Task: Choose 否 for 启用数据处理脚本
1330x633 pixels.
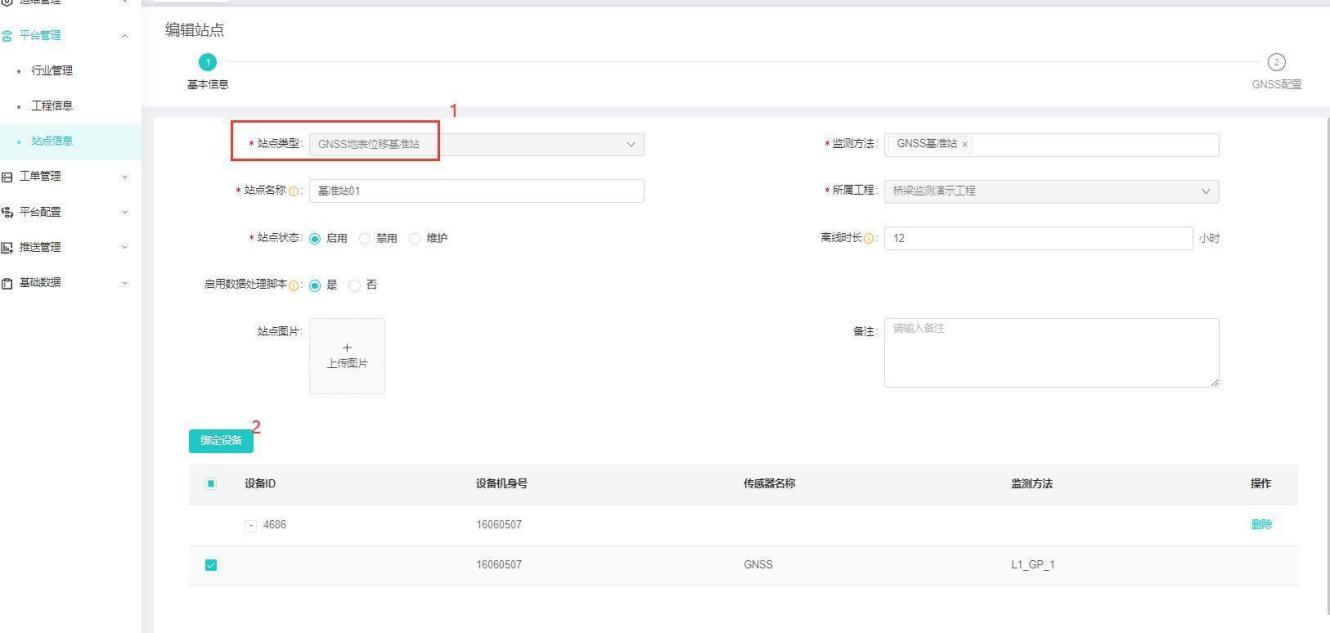Action: (357, 283)
